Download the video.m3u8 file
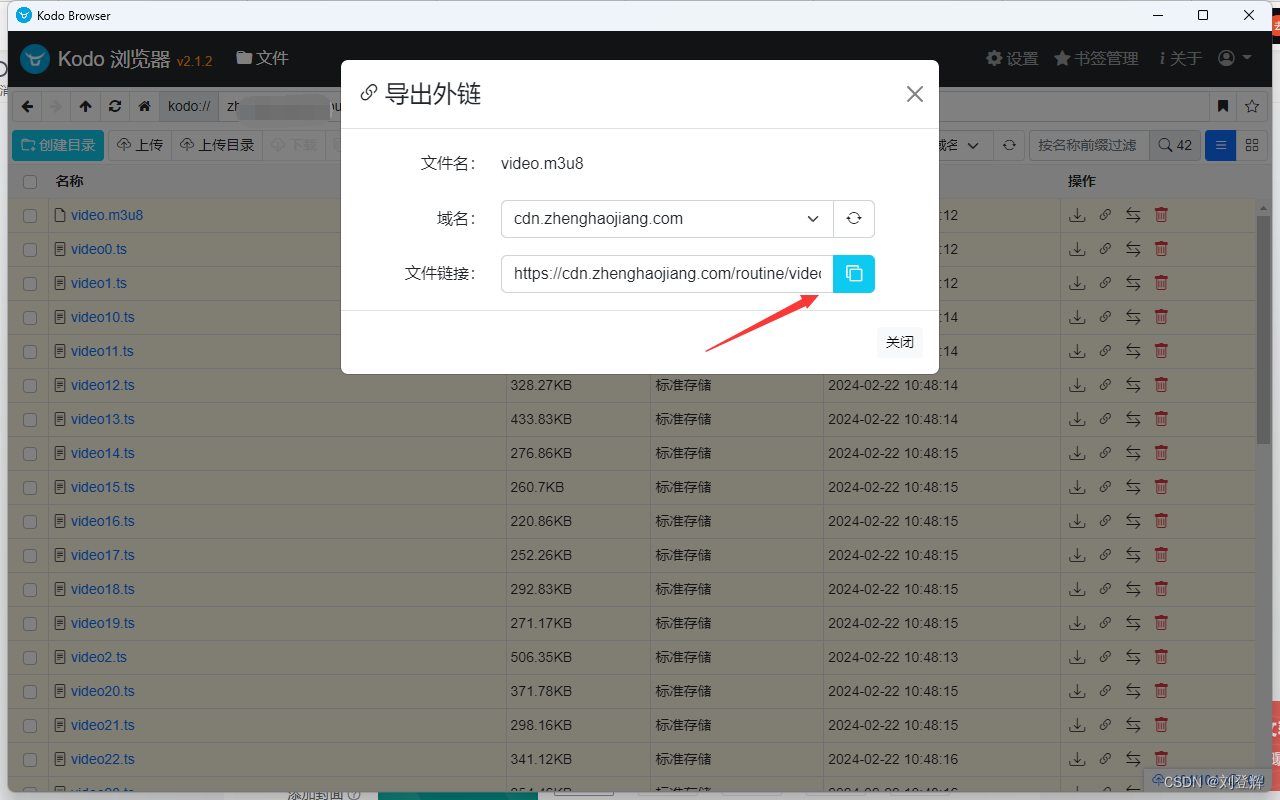 click(1077, 215)
